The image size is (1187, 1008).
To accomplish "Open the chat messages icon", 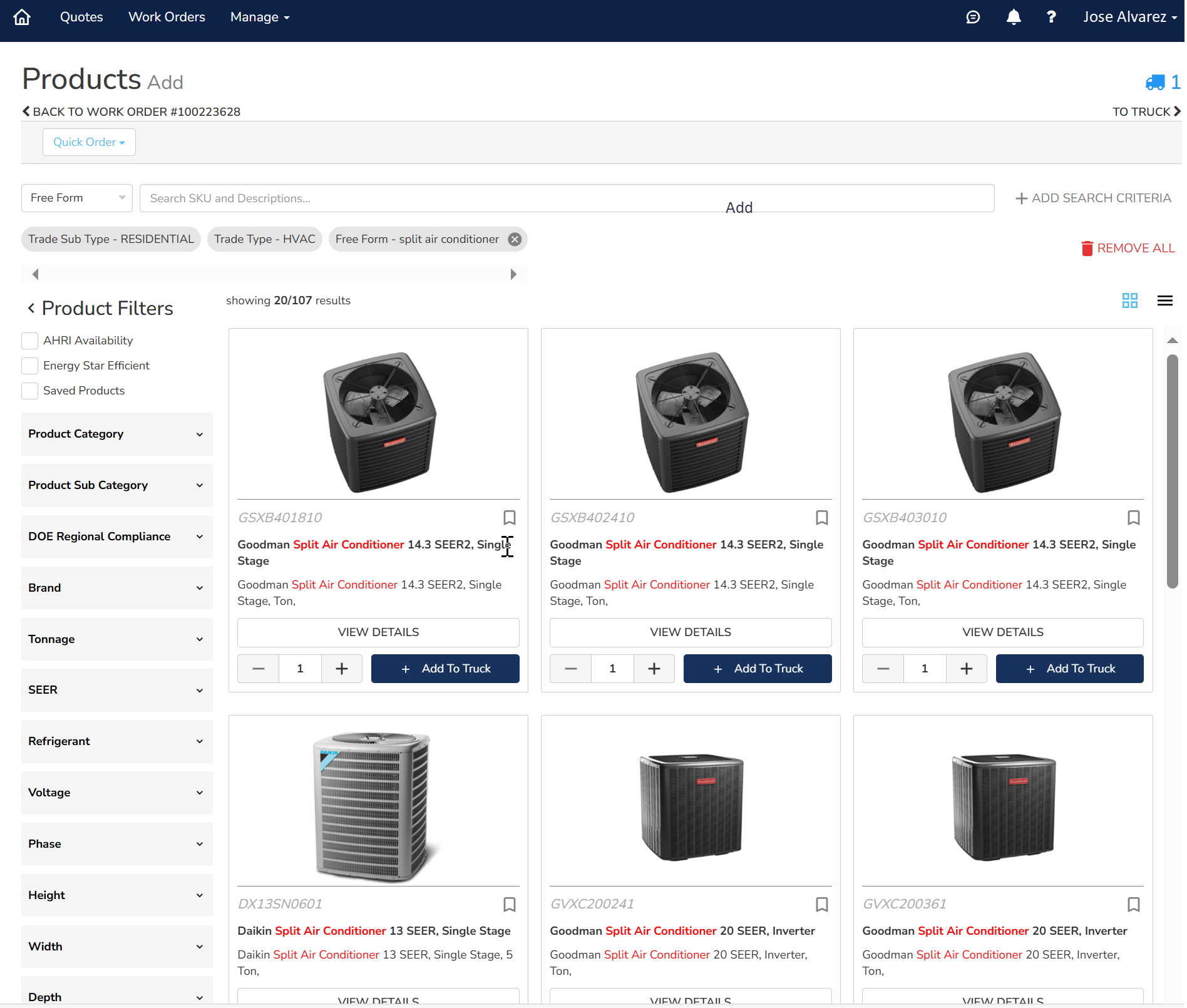I will point(973,17).
